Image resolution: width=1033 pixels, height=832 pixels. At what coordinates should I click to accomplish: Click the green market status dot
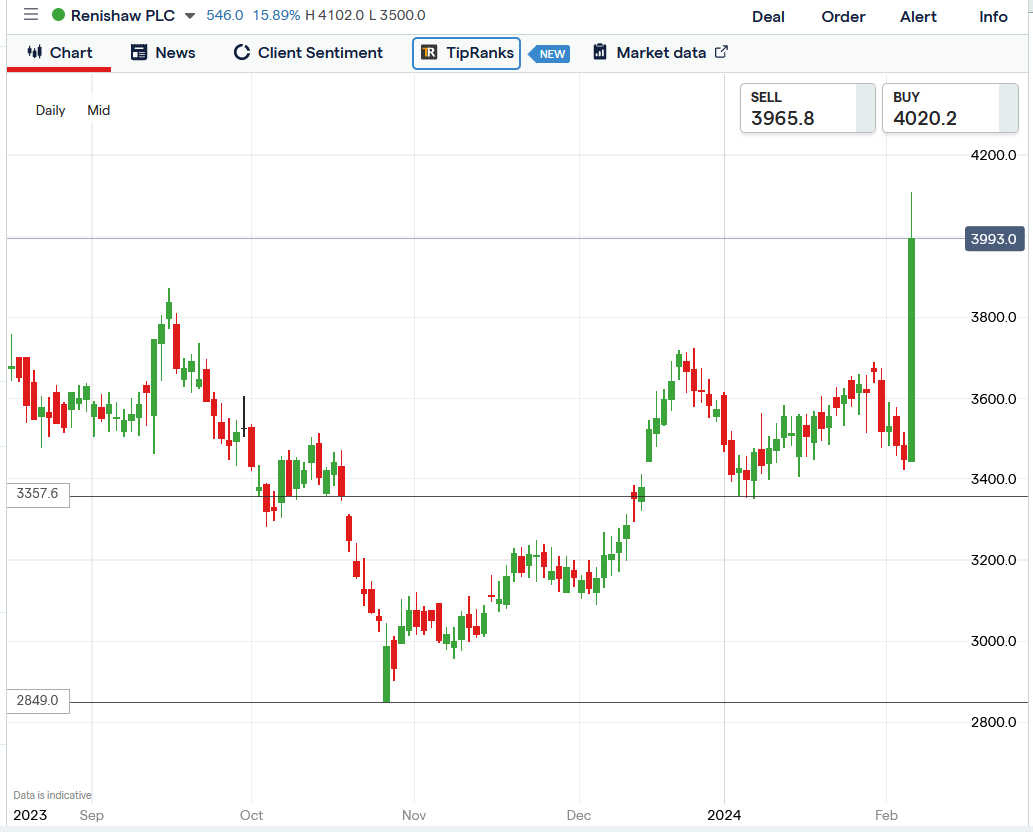tap(58, 14)
